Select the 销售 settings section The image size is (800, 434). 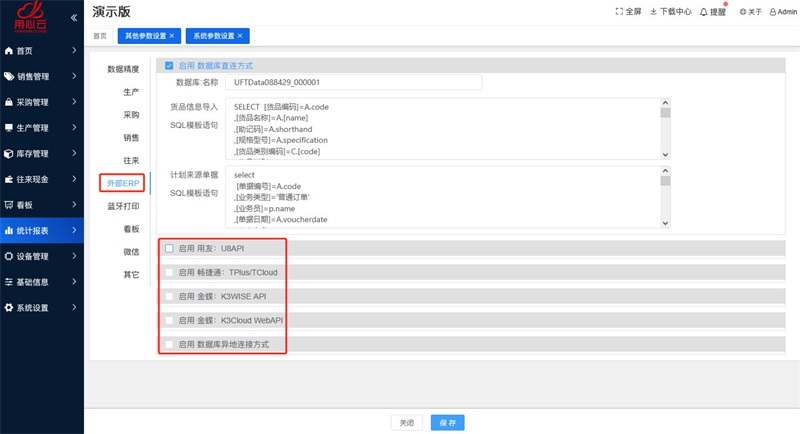click(131, 137)
